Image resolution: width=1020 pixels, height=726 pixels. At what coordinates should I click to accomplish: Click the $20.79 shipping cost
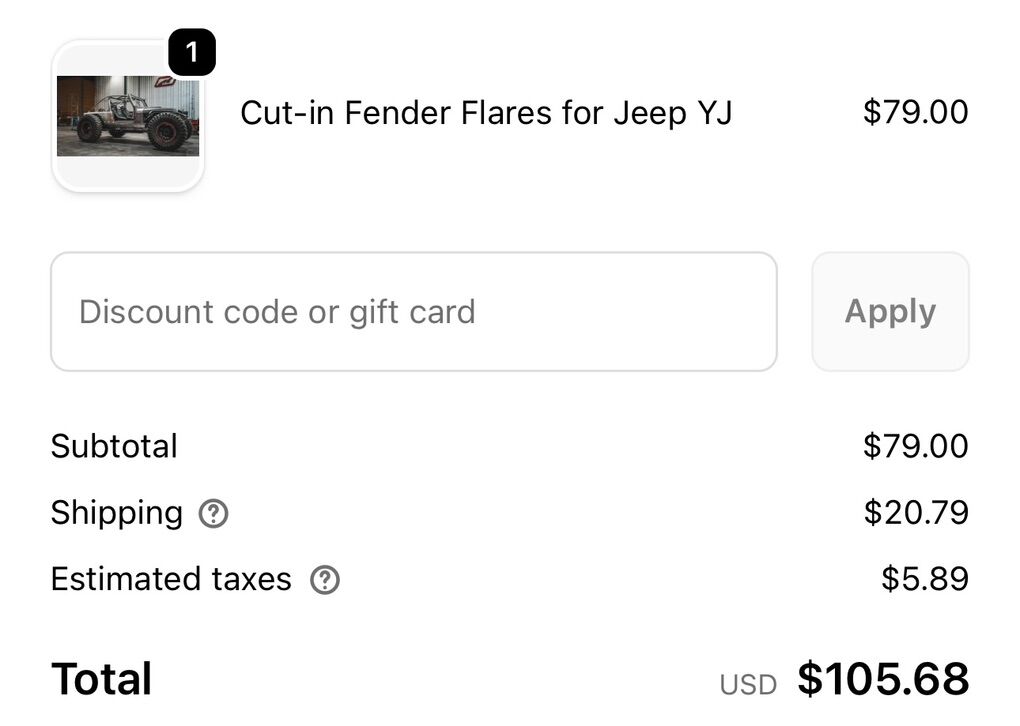pos(916,513)
